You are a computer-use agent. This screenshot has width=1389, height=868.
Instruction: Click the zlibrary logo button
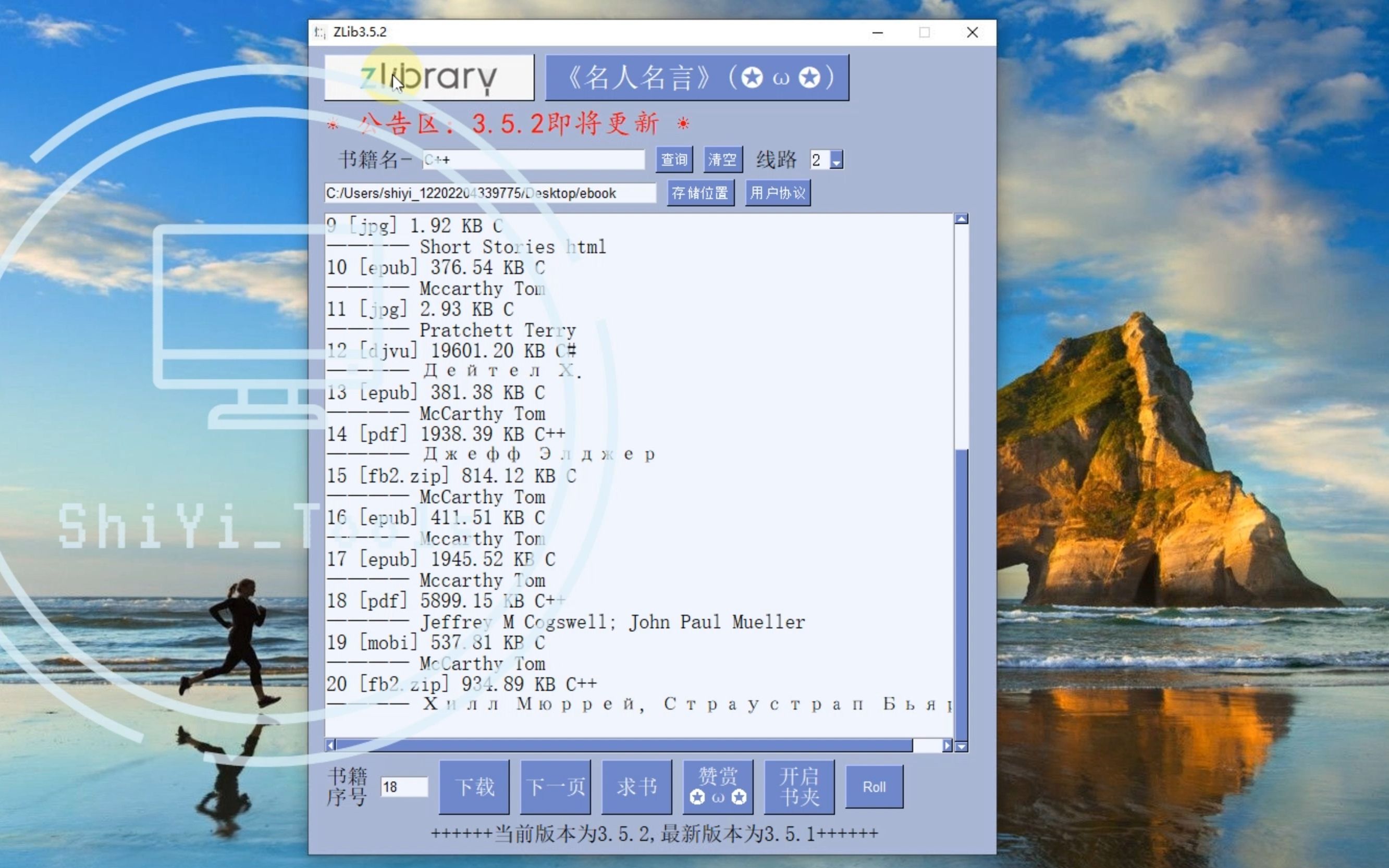point(429,78)
